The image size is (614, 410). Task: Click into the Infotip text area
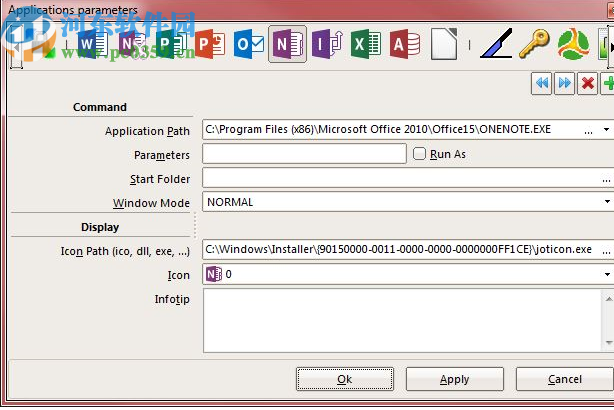(403, 320)
